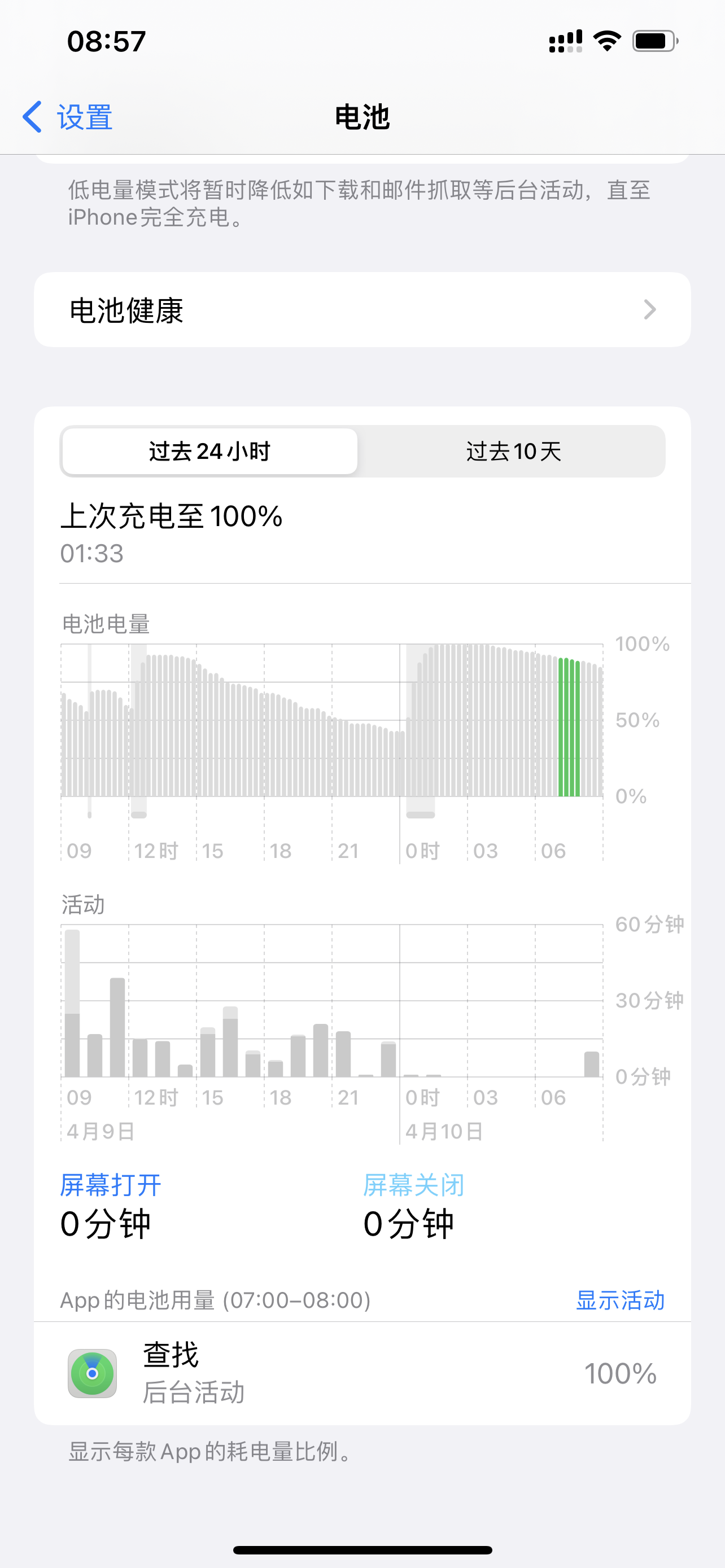Tap the 屏幕打开 legend label

(111, 1185)
